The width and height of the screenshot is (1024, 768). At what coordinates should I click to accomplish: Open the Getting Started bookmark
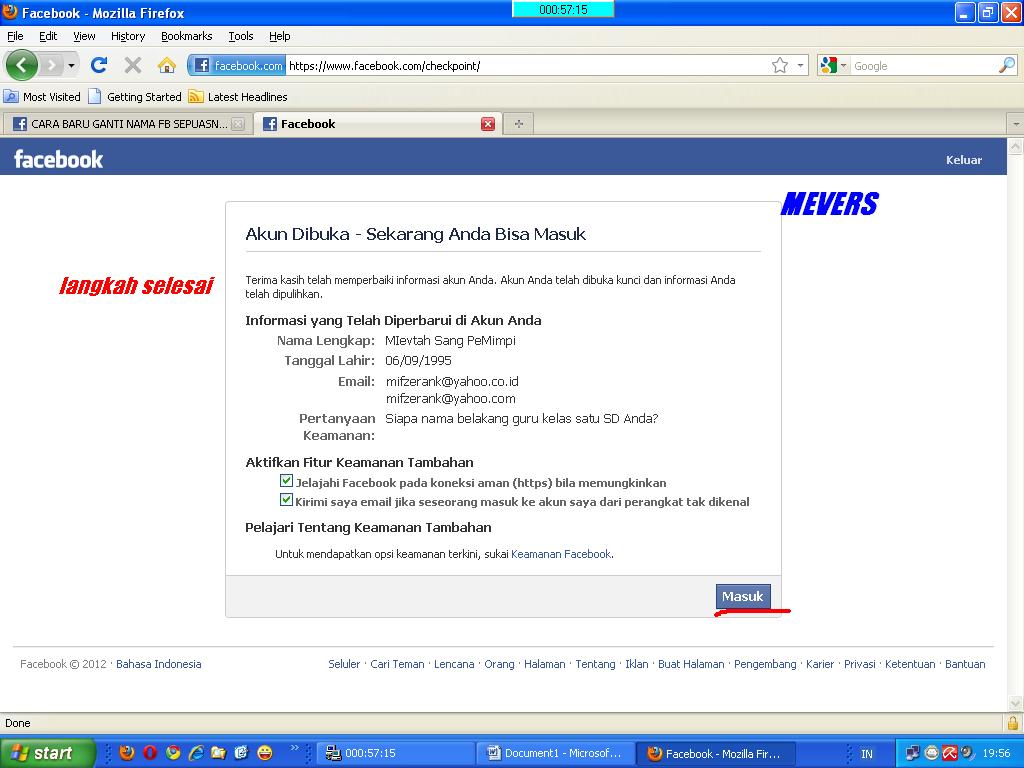point(135,97)
